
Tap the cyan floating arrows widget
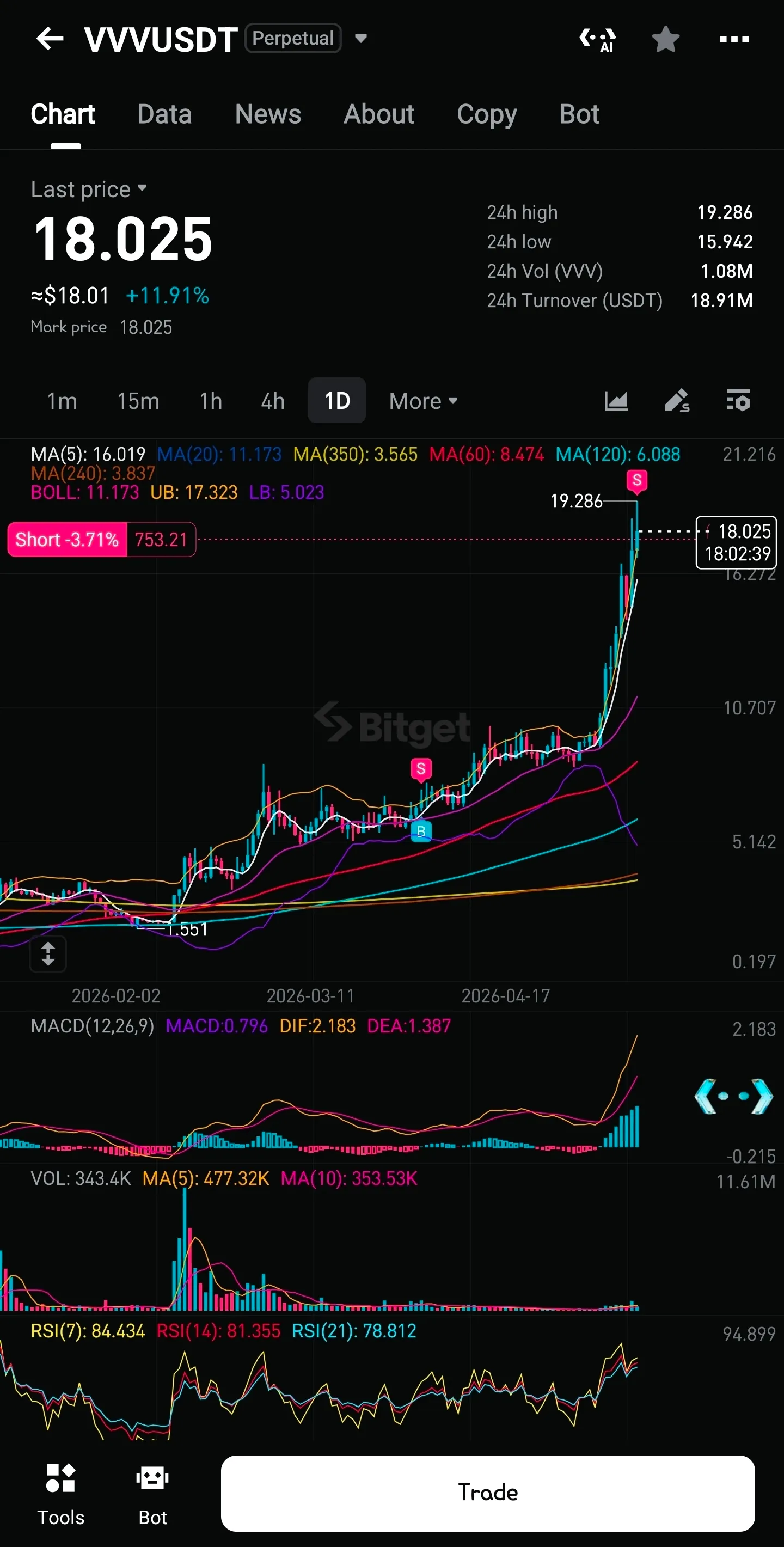[733, 1096]
